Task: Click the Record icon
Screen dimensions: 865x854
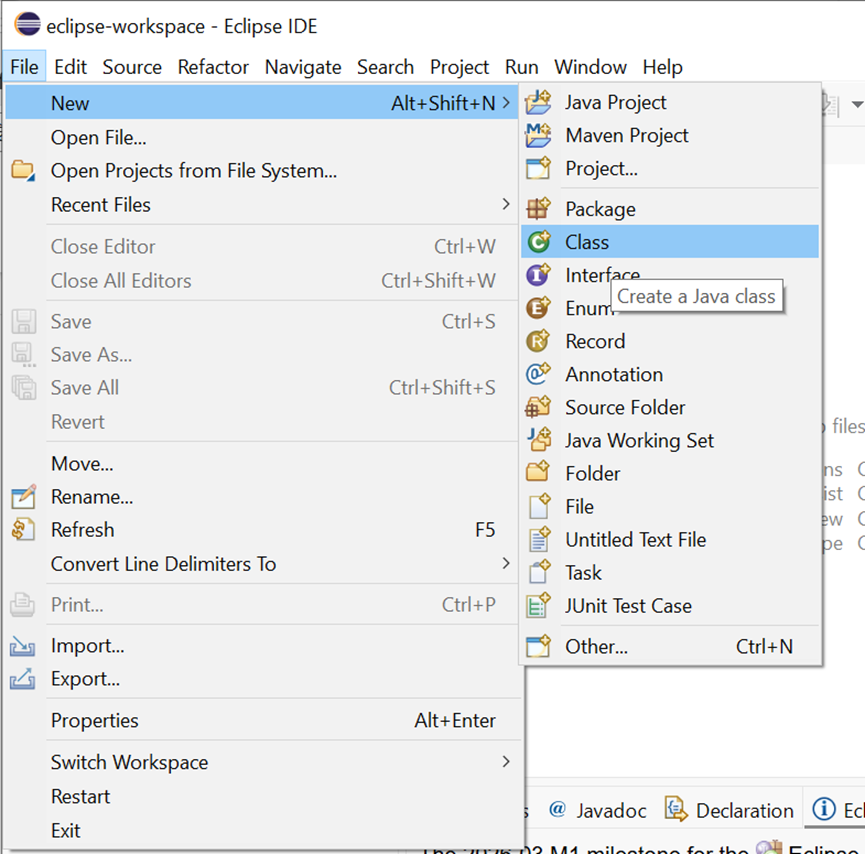Action: [x=538, y=341]
